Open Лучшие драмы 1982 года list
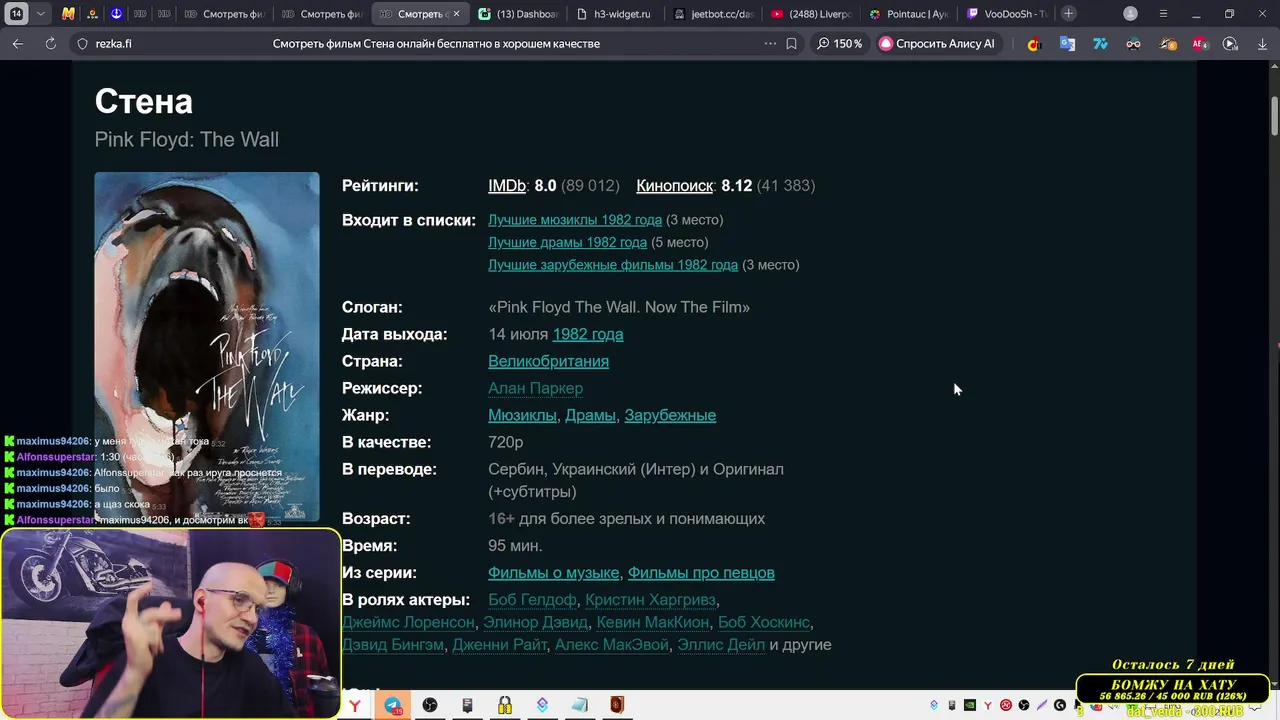Image resolution: width=1280 pixels, height=720 pixels. (x=567, y=243)
